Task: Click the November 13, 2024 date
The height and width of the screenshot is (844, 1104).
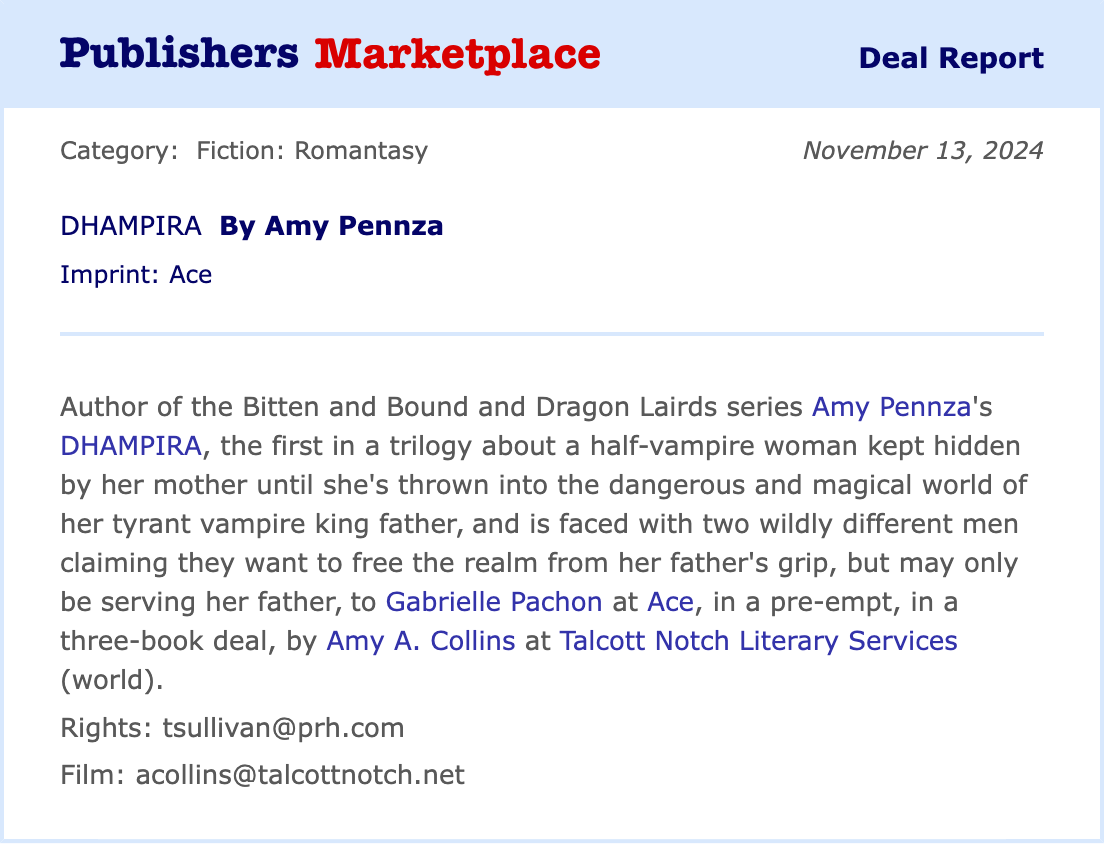Action: coord(922,151)
